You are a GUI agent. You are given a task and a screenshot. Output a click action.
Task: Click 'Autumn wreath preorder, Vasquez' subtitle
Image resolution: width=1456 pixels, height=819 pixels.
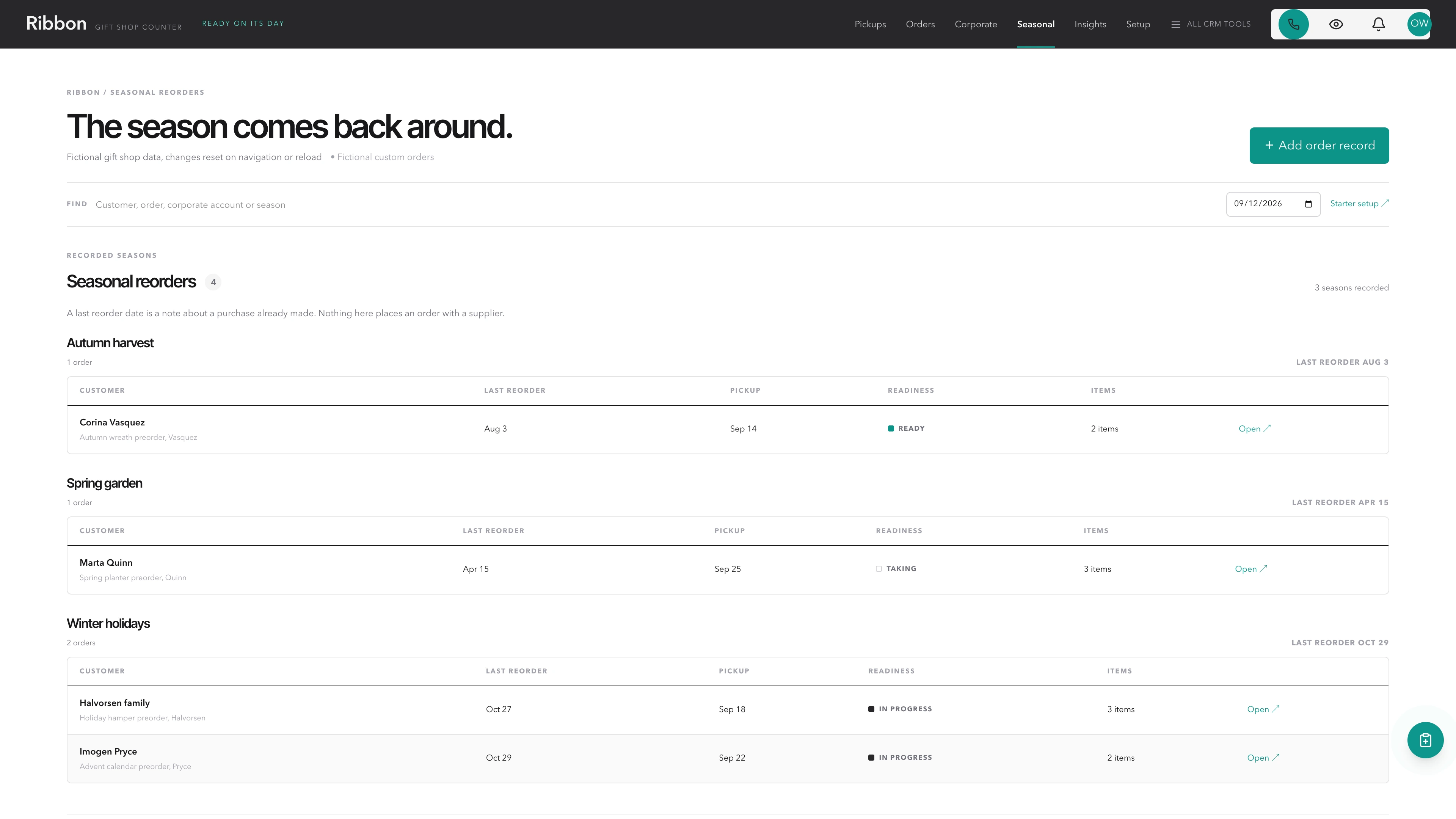(x=138, y=438)
